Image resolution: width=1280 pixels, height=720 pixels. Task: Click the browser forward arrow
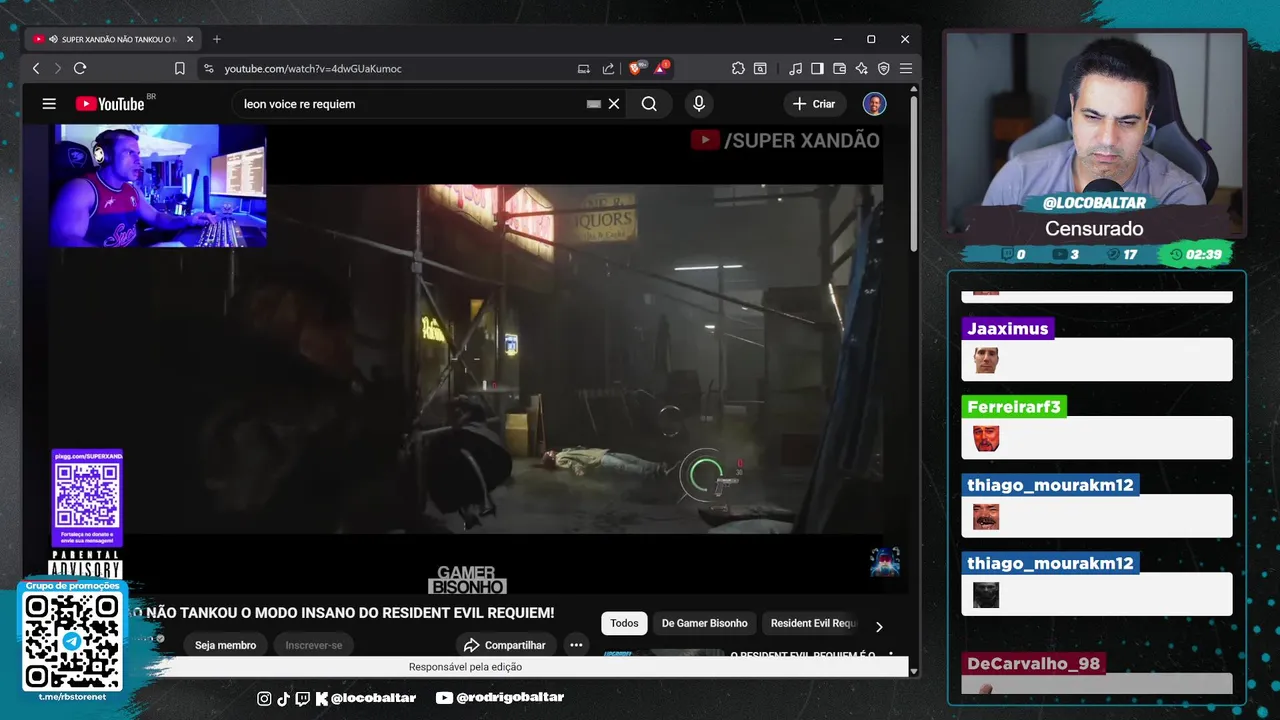57,68
